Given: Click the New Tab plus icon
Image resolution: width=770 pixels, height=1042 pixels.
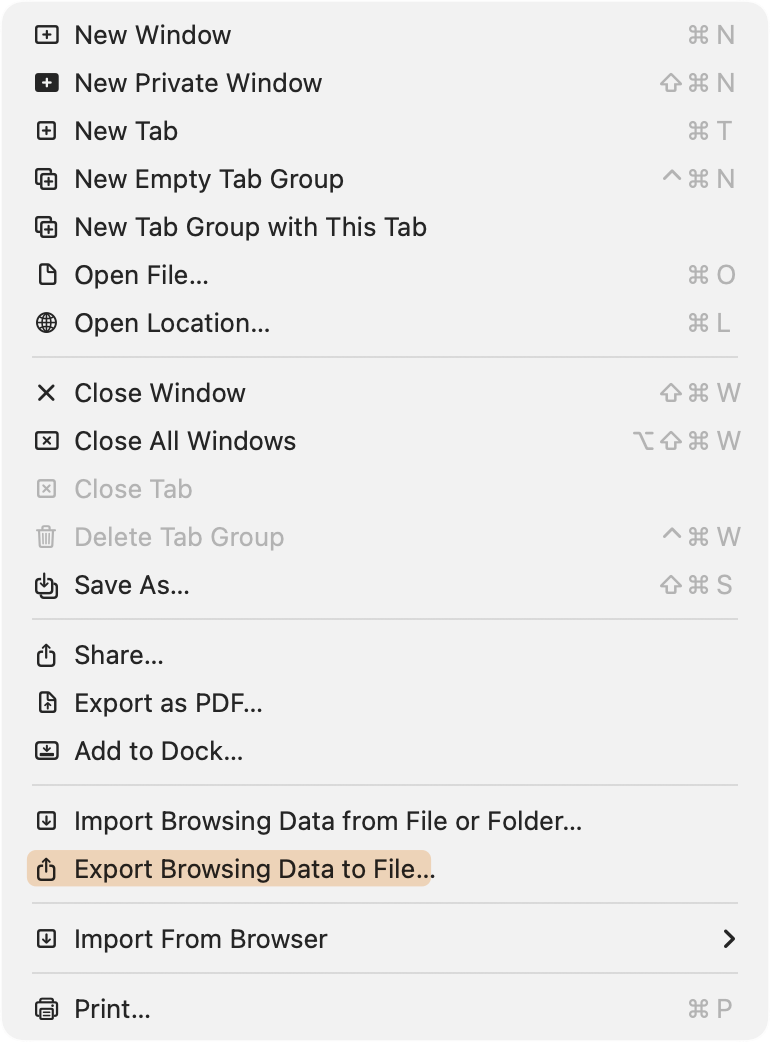Looking at the screenshot, I should pos(46,131).
